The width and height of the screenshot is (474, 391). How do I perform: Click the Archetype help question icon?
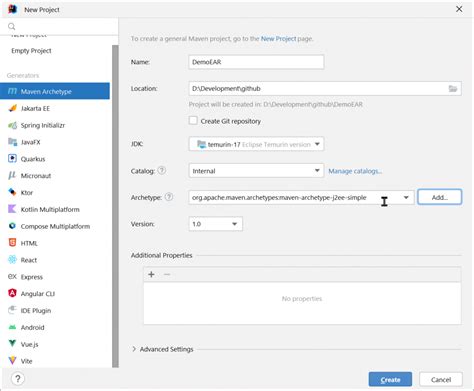(169, 197)
